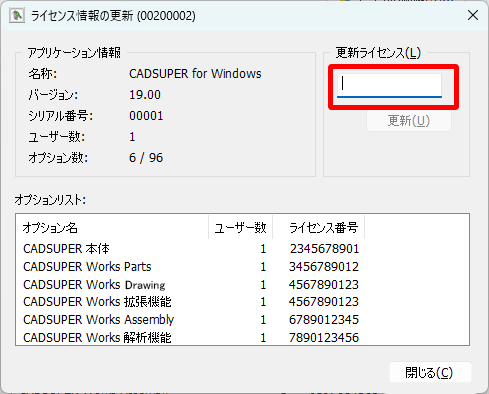Screen dimensions: 489x394
Task: Select the CADSUPER Works 拡張機能 row
Action: 242,302
